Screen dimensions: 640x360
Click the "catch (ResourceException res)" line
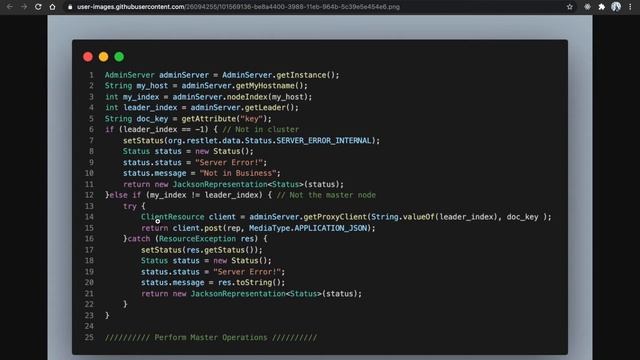click(x=196, y=239)
